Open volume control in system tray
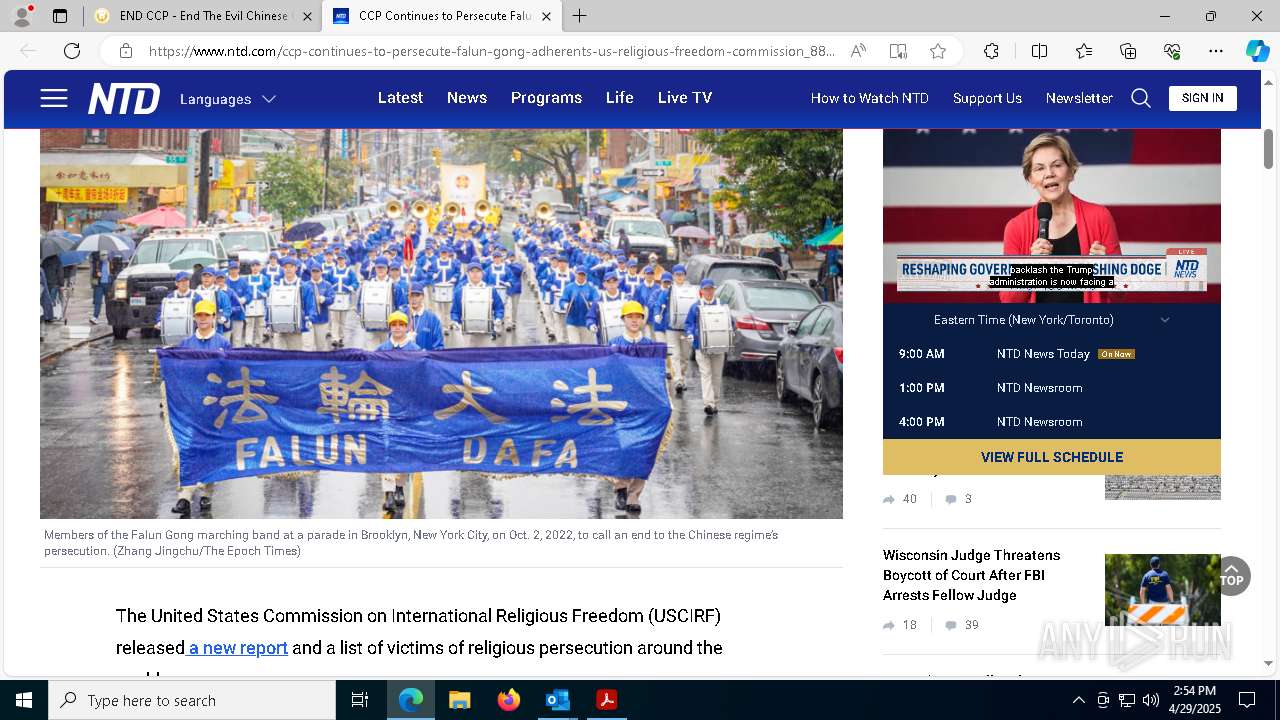This screenshot has height=720, width=1280. pyautogui.click(x=1151, y=700)
